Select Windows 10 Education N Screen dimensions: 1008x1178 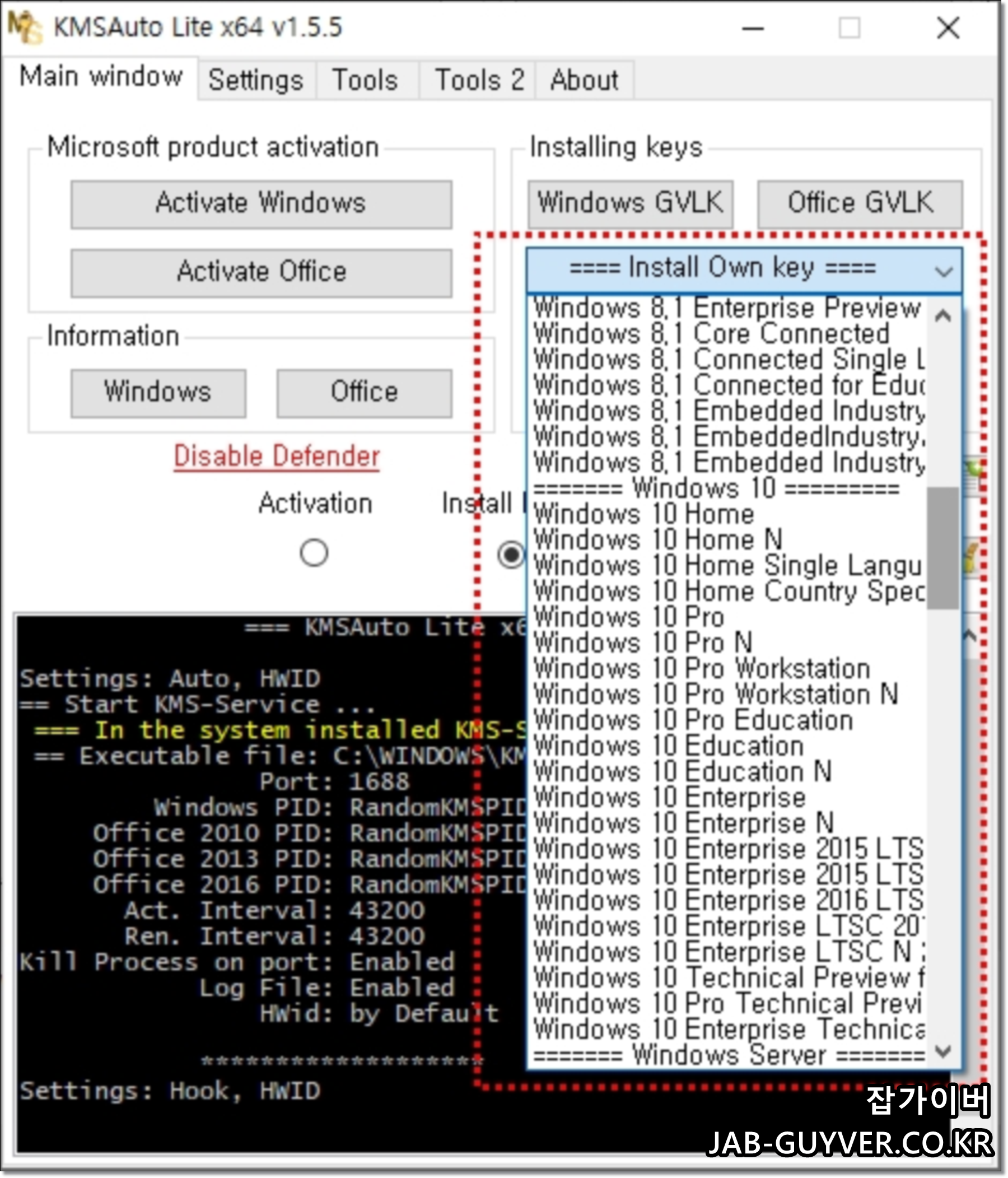click(x=727, y=772)
